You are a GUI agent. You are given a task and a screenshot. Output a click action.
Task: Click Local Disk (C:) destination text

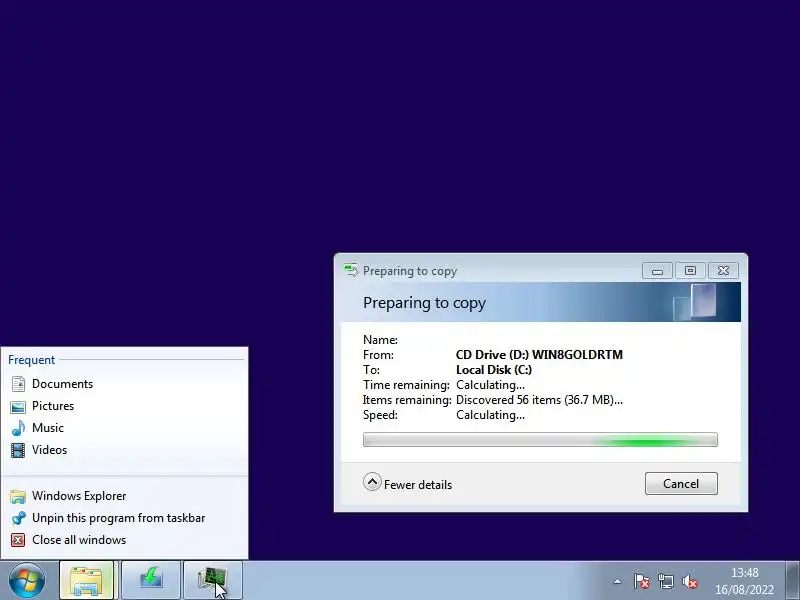(494, 369)
